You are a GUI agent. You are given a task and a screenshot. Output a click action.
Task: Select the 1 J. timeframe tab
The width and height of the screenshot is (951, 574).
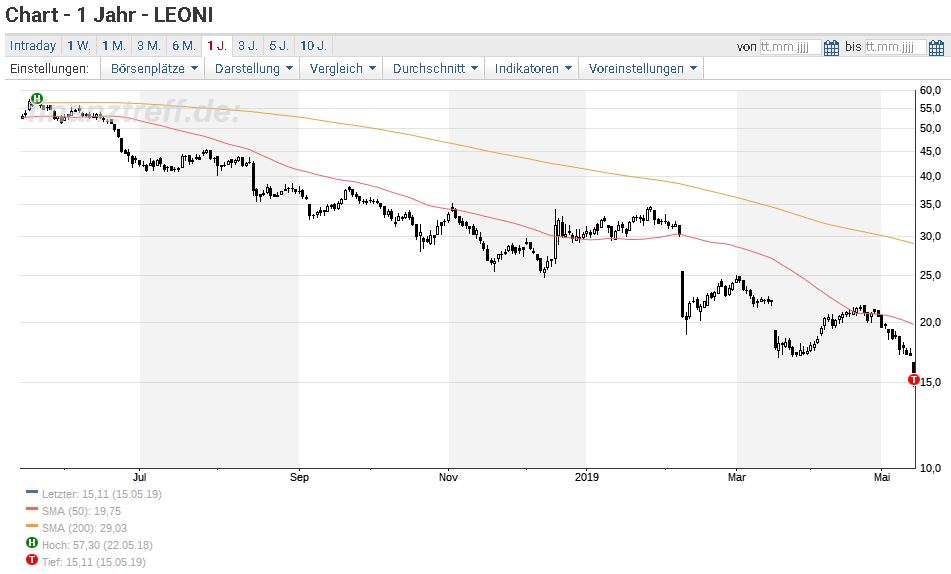217,46
